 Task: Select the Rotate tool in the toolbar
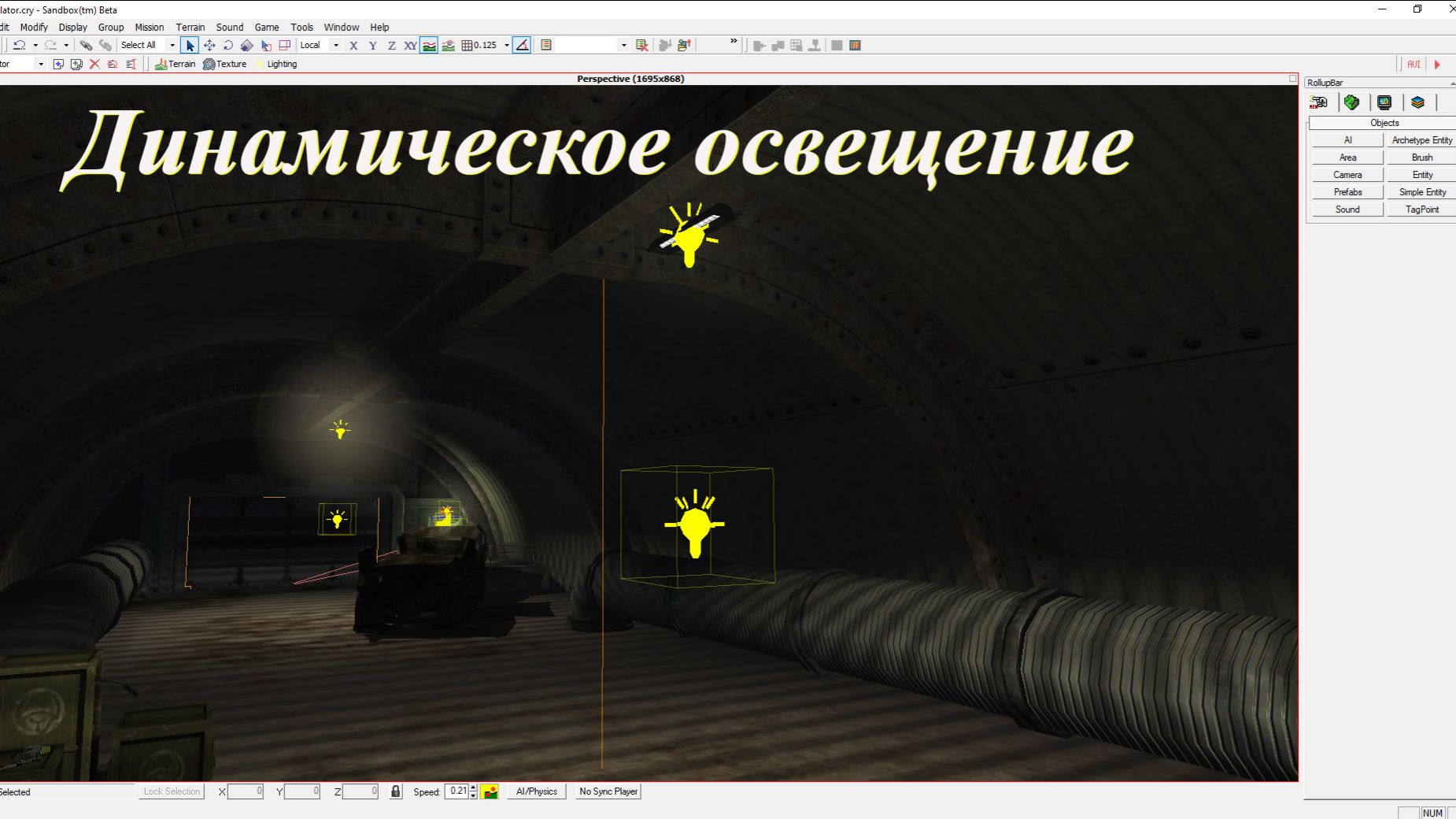tap(228, 45)
